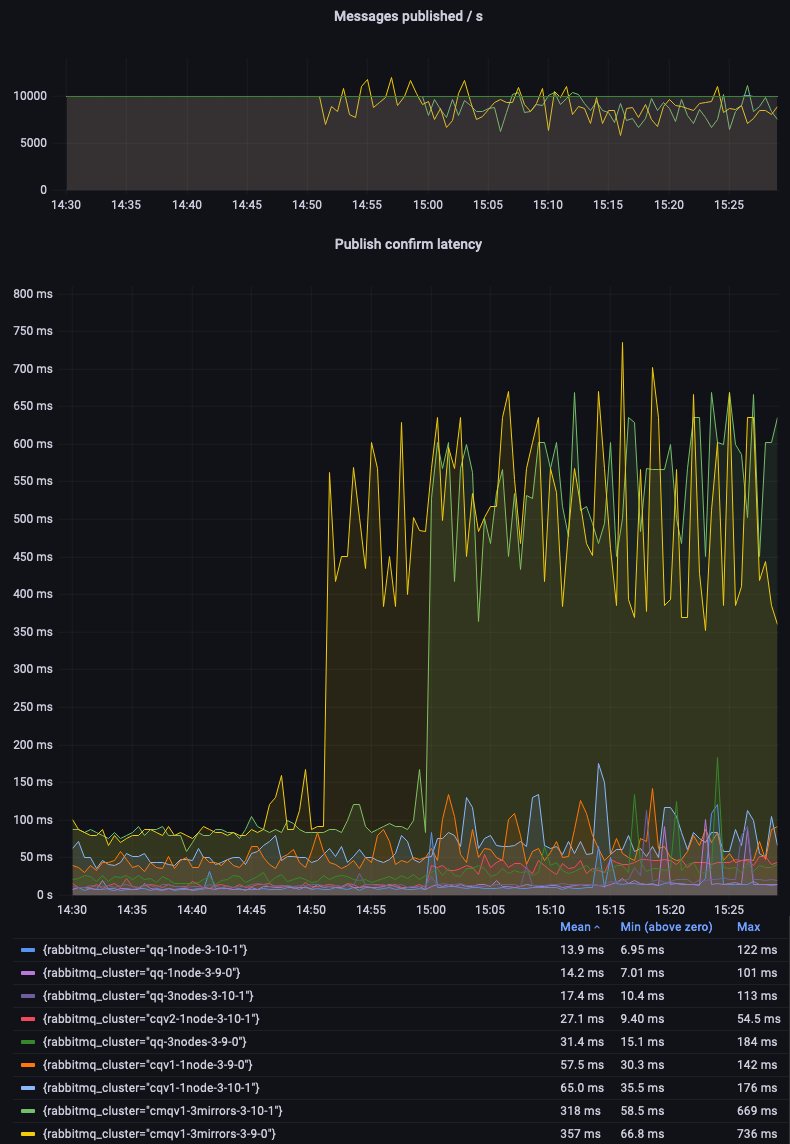
Task: Click the red cqv2-1node-3-10-1 color swatch
Action: [28, 1018]
